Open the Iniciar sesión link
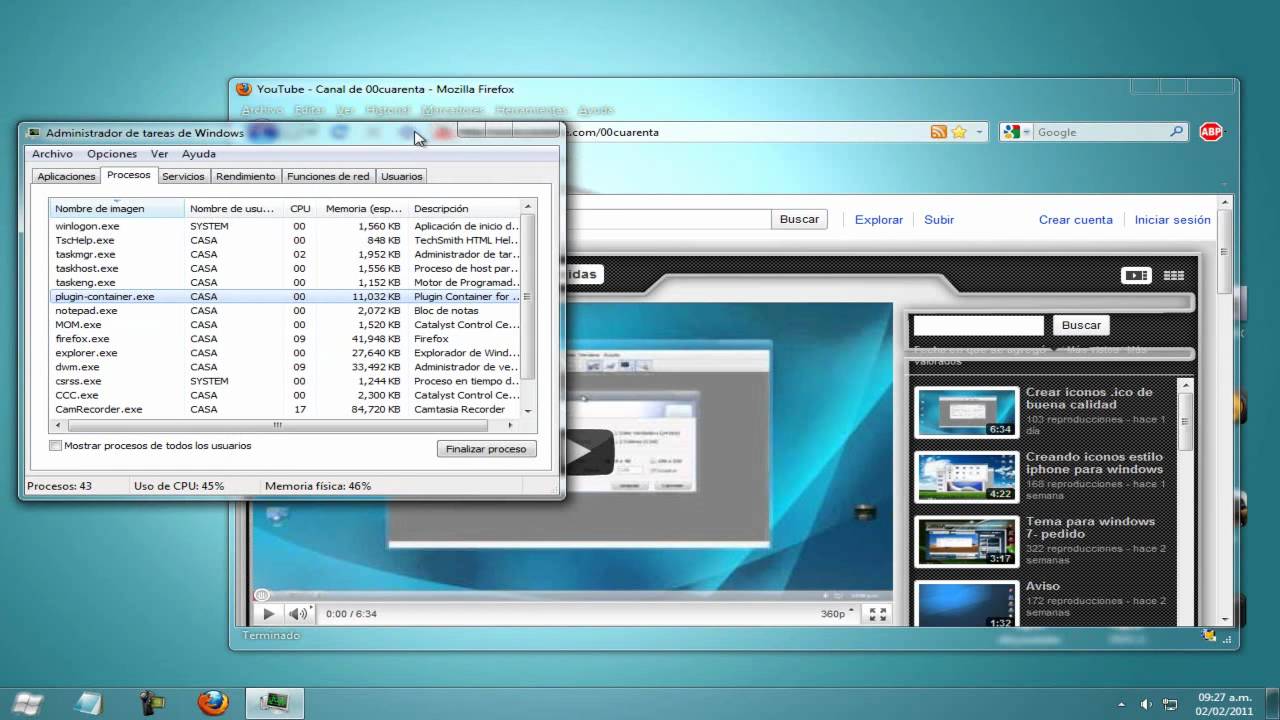Screen dimensions: 1280x720 (1172, 220)
